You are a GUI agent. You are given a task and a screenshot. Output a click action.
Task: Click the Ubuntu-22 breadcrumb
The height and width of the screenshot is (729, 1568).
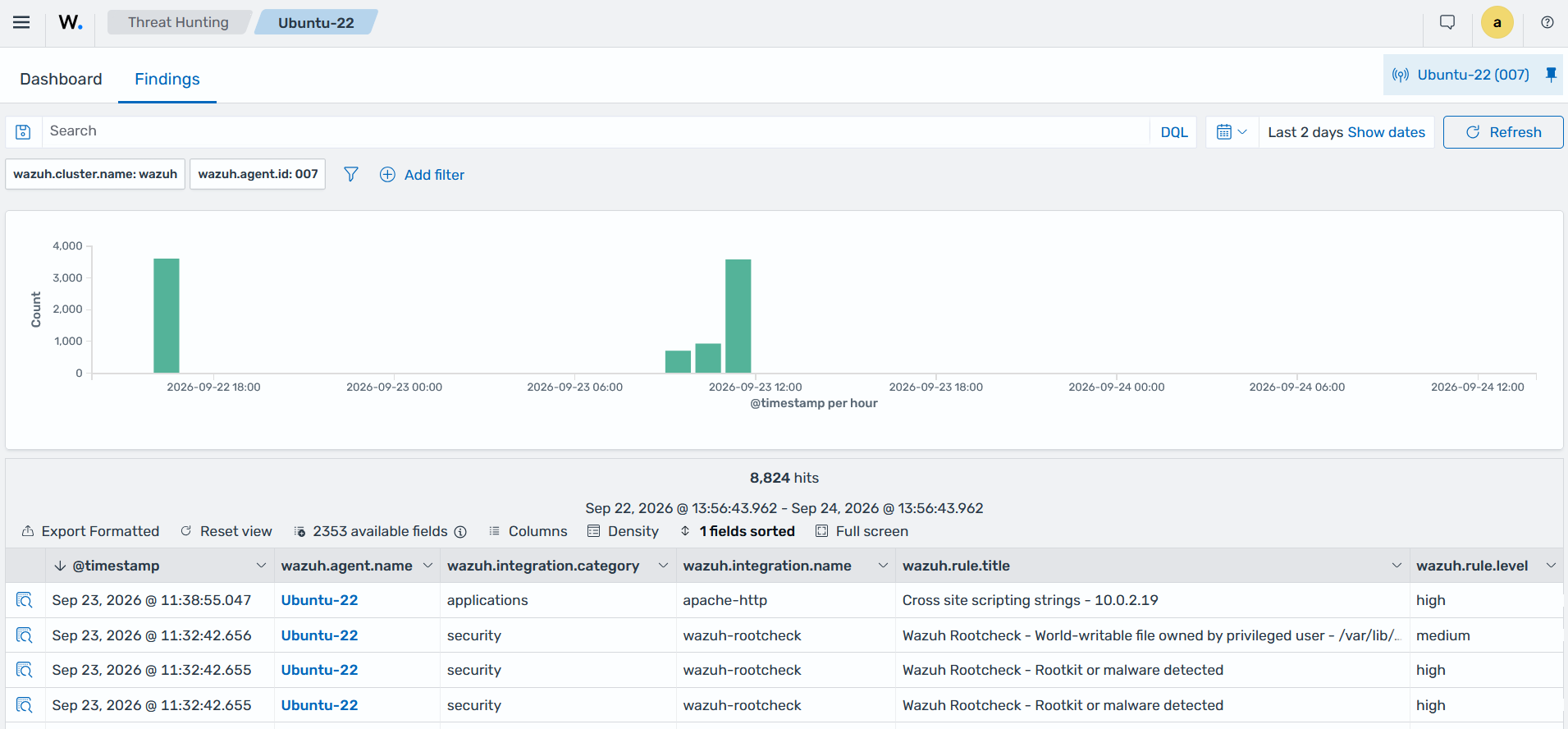click(x=316, y=22)
